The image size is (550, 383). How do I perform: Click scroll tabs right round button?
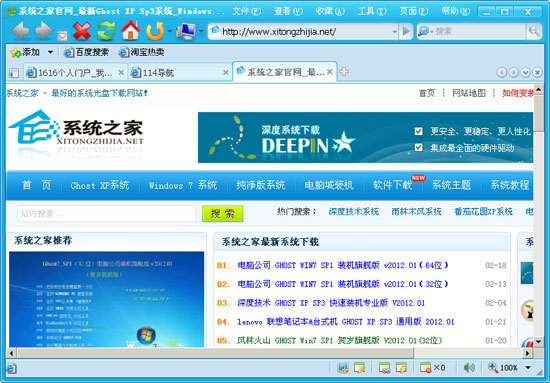point(514,72)
